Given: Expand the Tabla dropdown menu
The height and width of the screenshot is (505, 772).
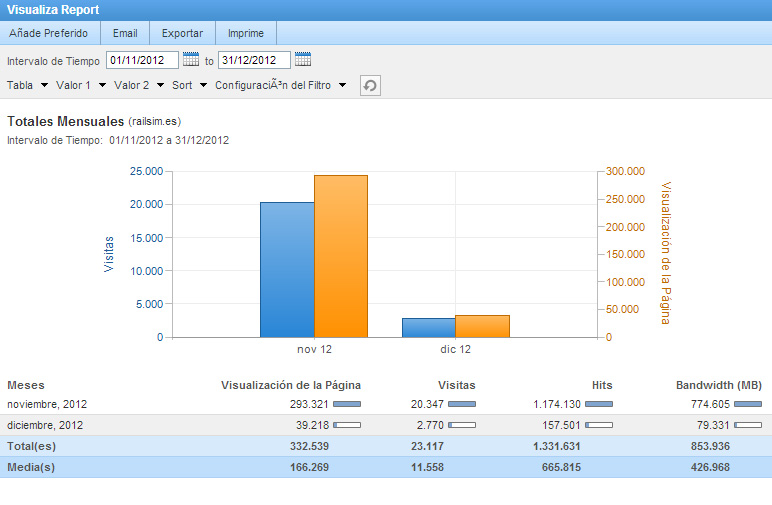Looking at the screenshot, I should tap(28, 85).
